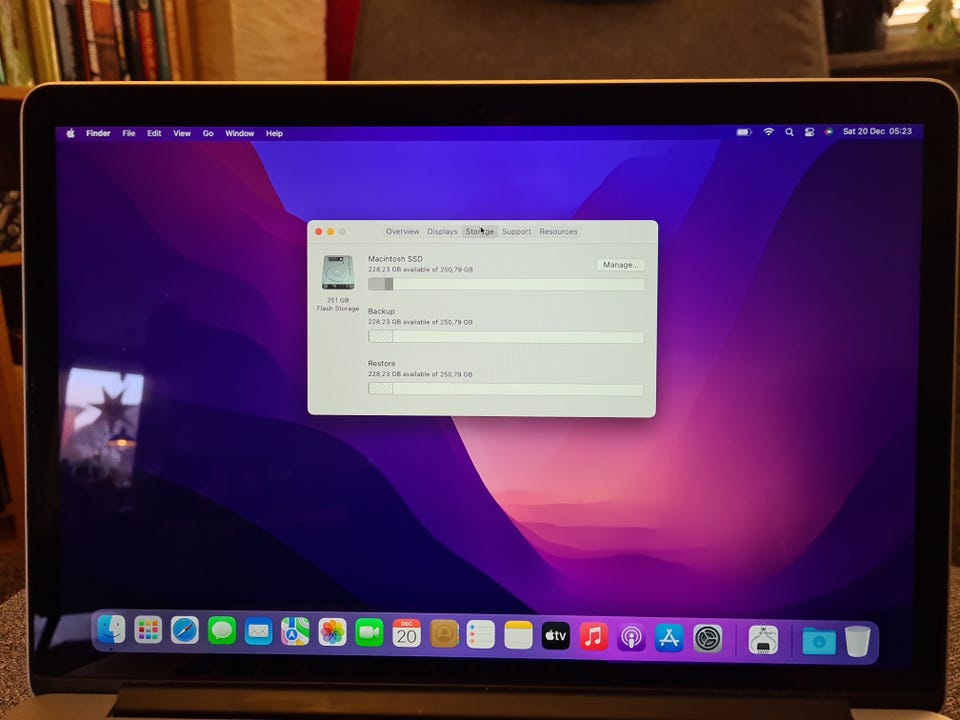Open the Go menu
960x720 pixels.
click(x=208, y=133)
